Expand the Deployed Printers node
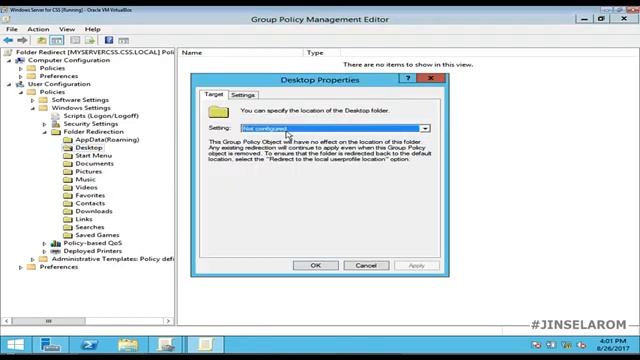 tap(44, 251)
